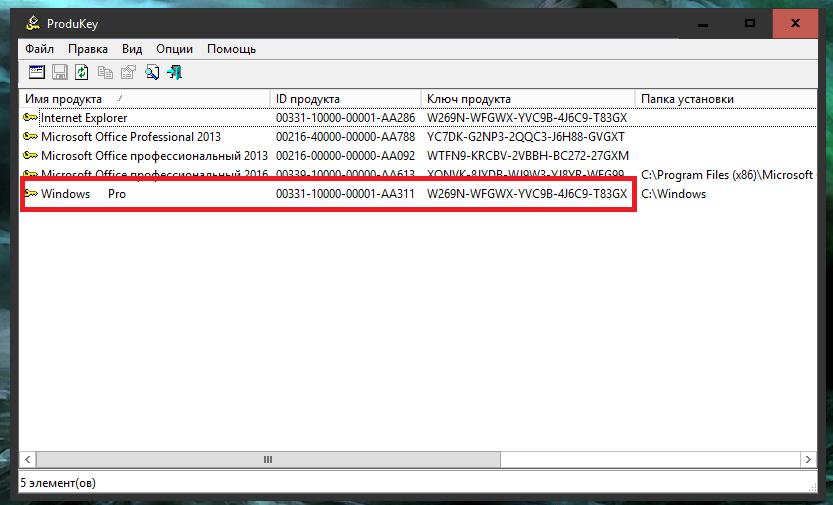Viewport: 833px width, 505px height.
Task: Open the Опции menu
Action: 174,49
